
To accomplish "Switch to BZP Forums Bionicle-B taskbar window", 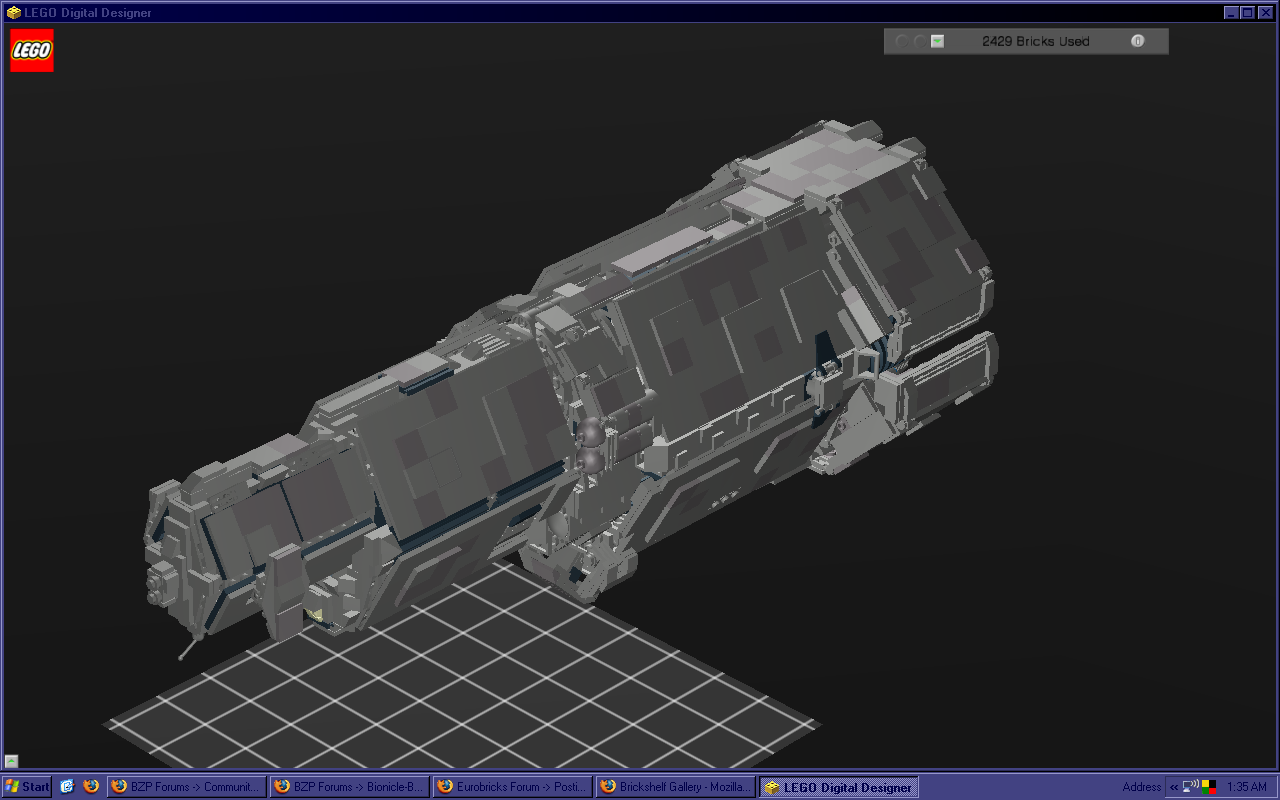I will coord(350,787).
